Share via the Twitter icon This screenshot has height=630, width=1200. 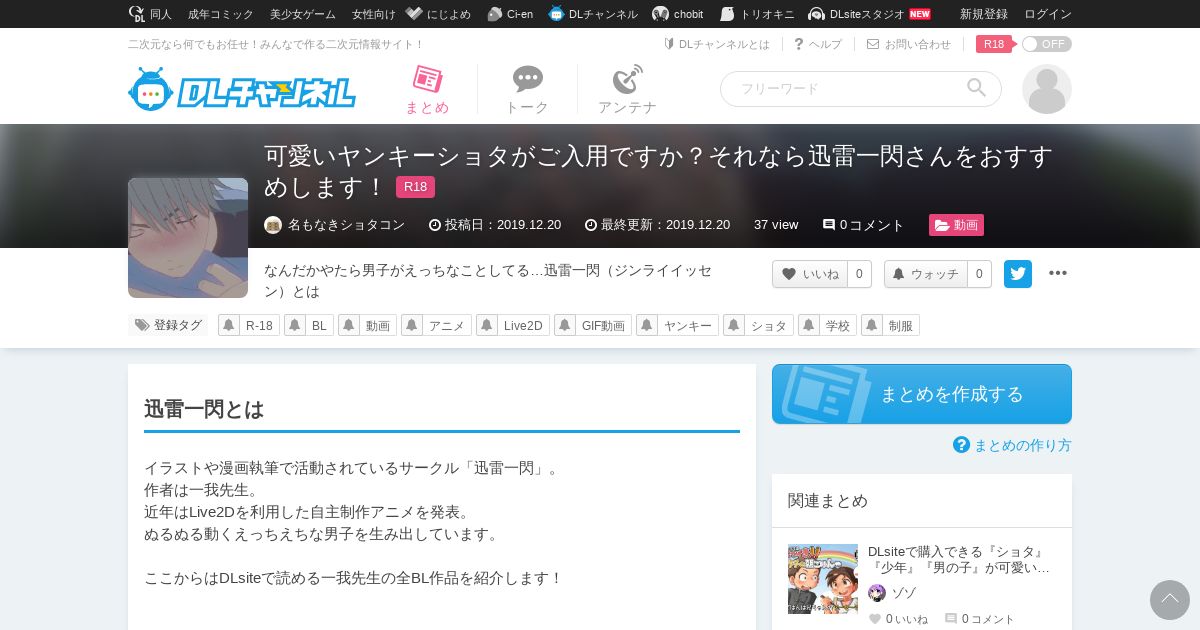click(1018, 274)
